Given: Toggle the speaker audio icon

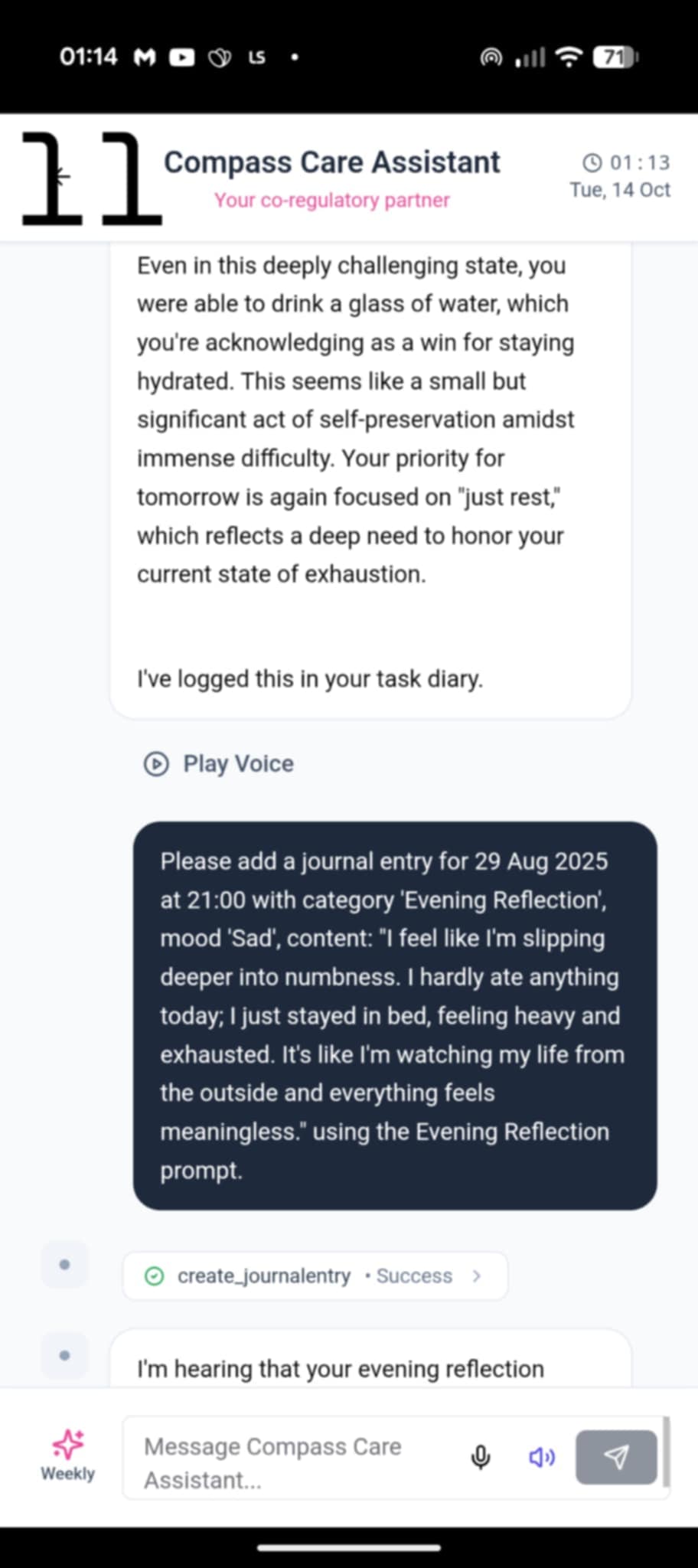Looking at the screenshot, I should (542, 1457).
